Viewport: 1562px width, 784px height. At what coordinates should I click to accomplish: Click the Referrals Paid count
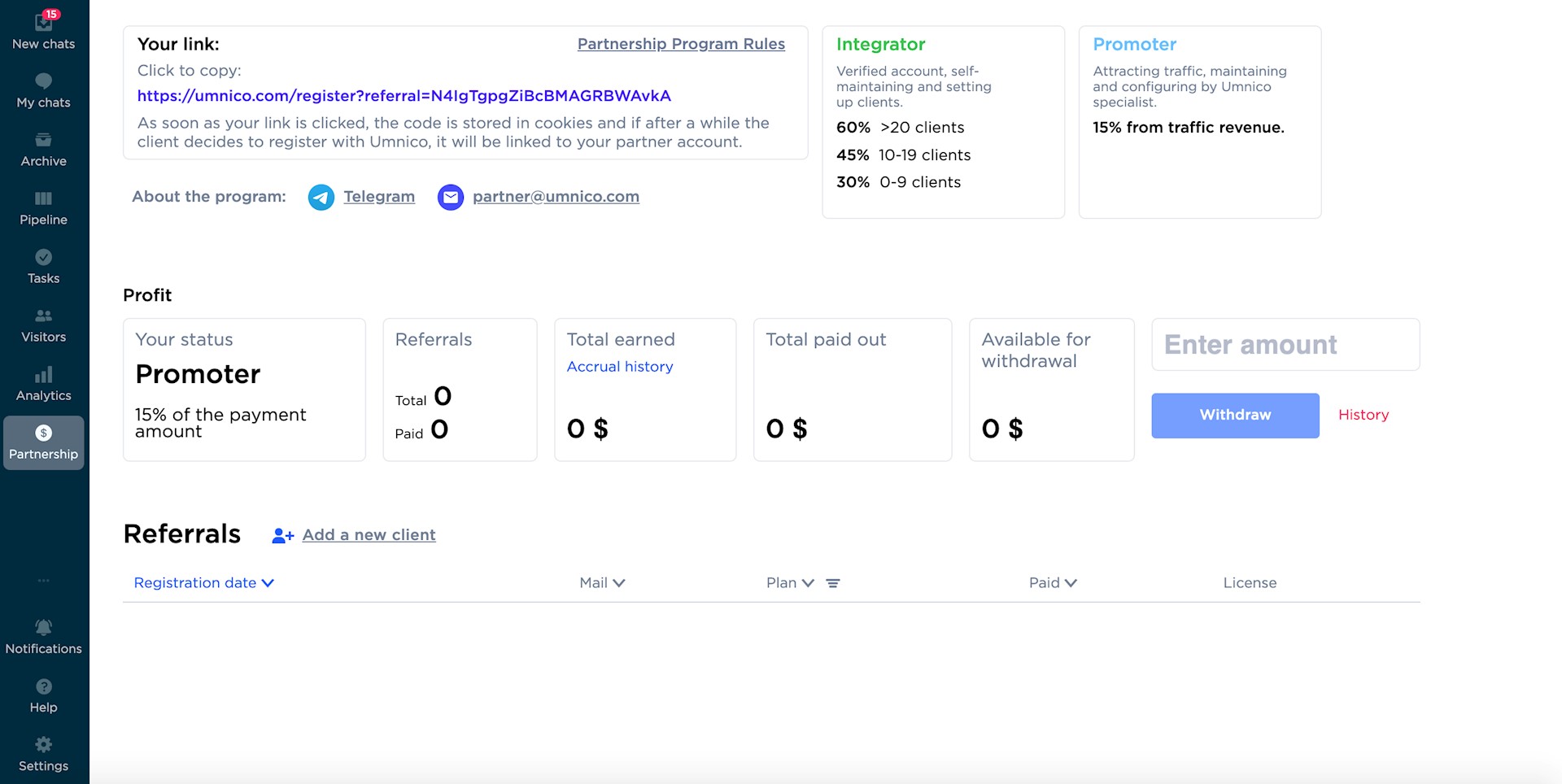439,429
